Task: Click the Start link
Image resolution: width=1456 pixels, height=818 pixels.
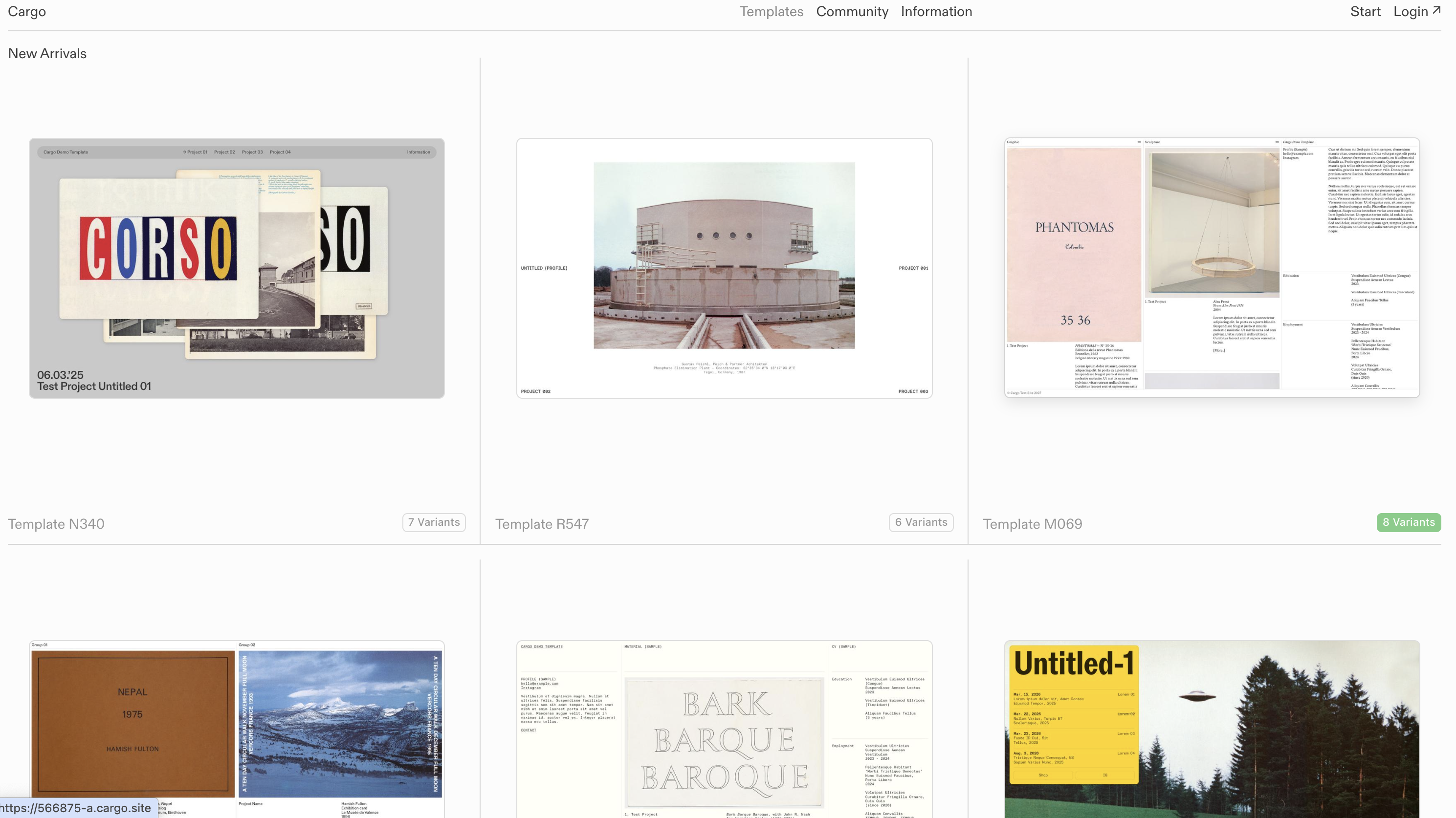Action: pyautogui.click(x=1365, y=12)
